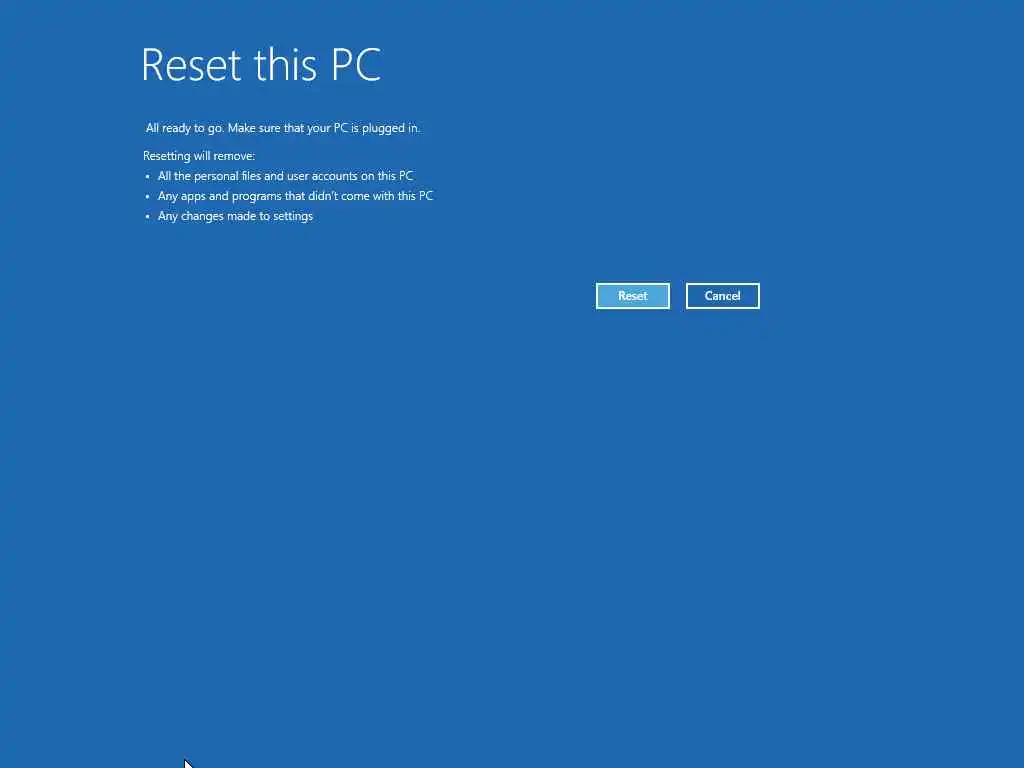Click bullet dot before "All the personal files"

tap(148, 176)
